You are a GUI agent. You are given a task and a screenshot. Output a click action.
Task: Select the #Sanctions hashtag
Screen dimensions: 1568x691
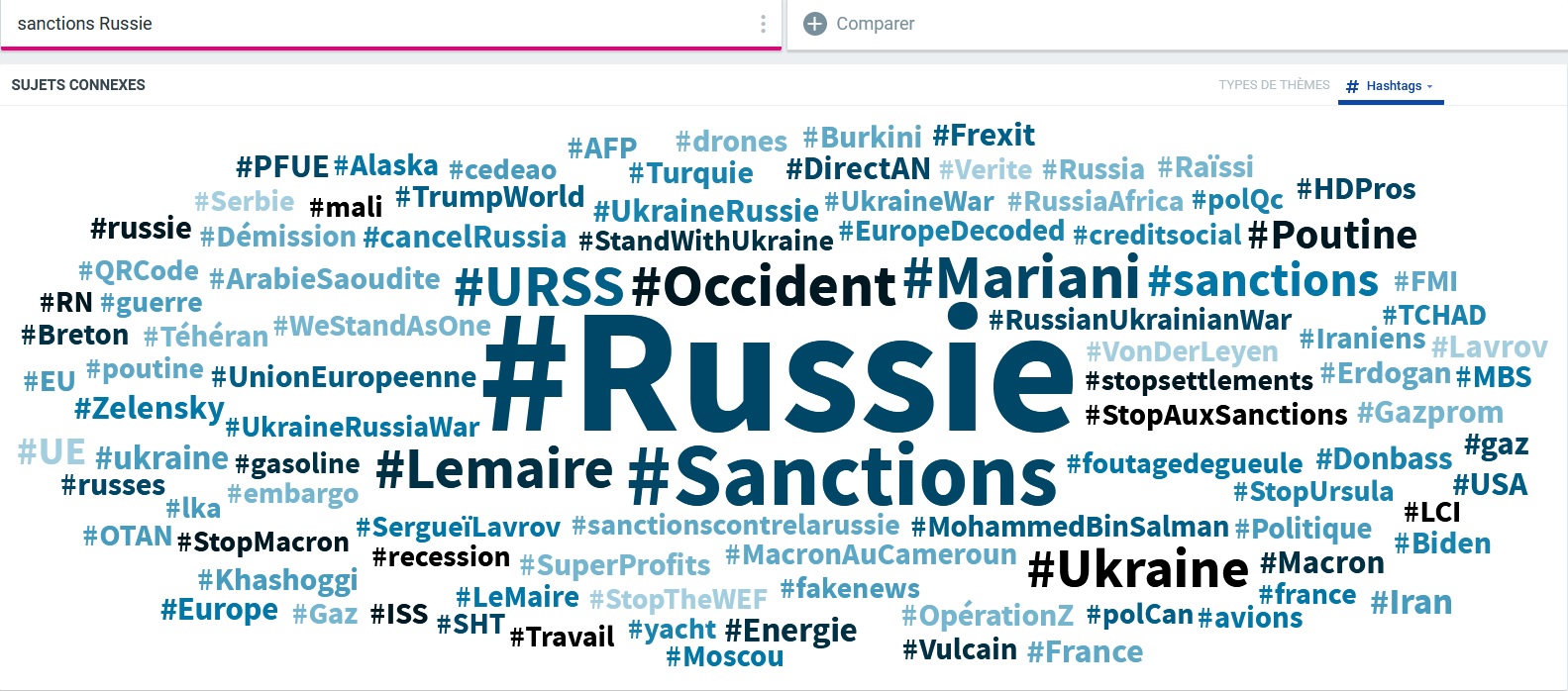pyautogui.click(x=842, y=476)
